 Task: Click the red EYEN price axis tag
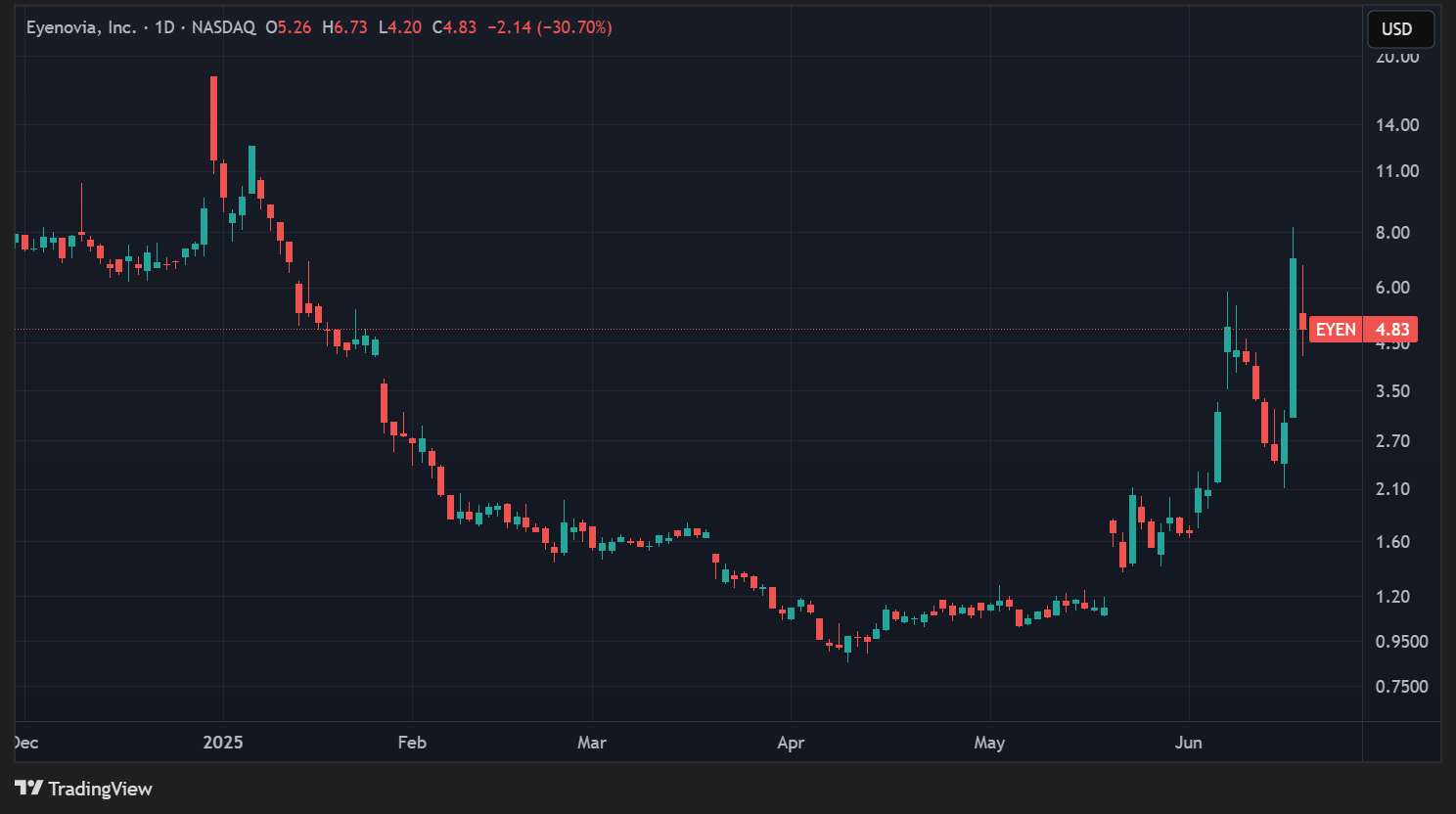pyautogui.click(x=1335, y=330)
